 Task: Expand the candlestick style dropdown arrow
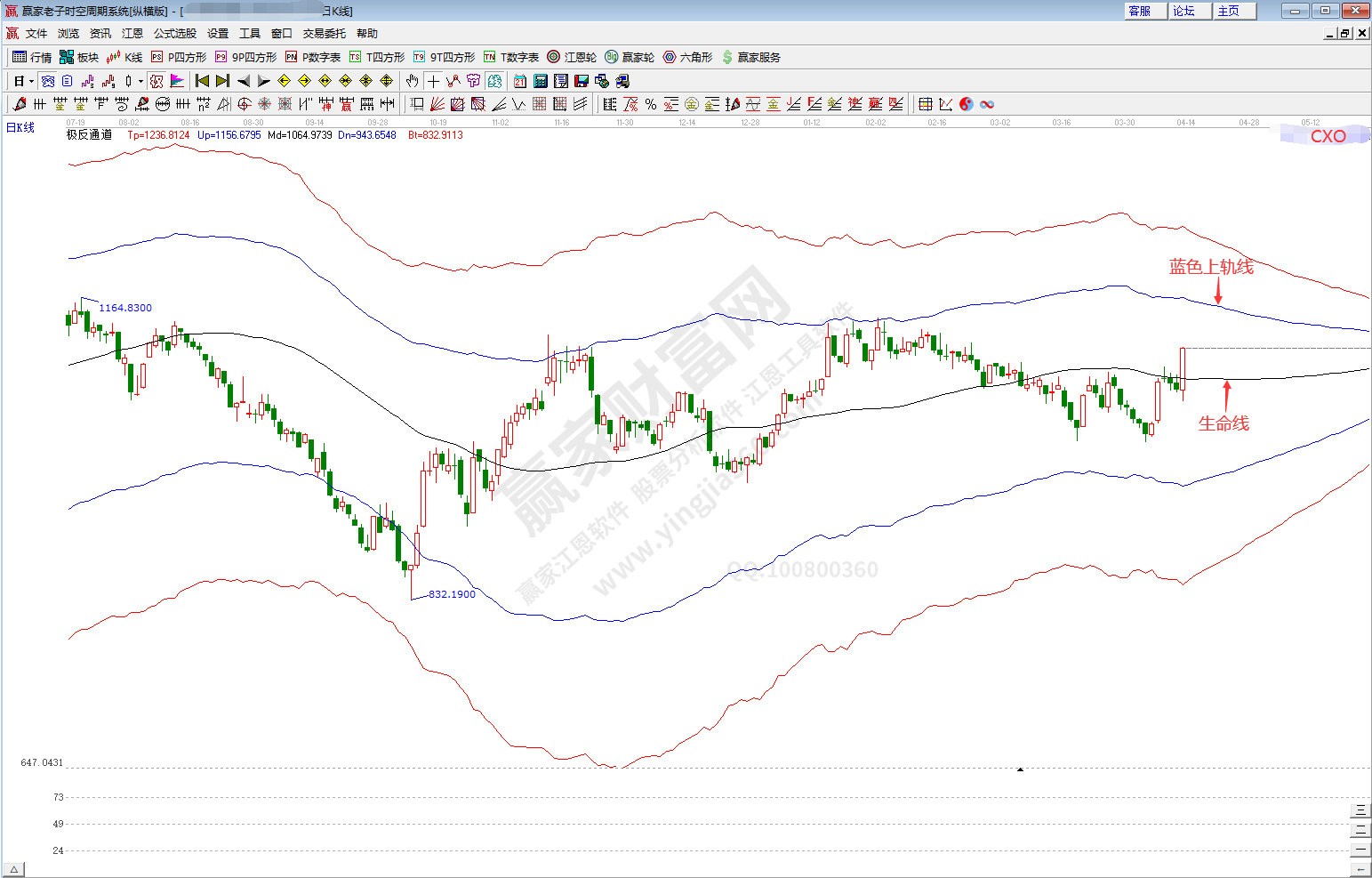click(x=140, y=81)
